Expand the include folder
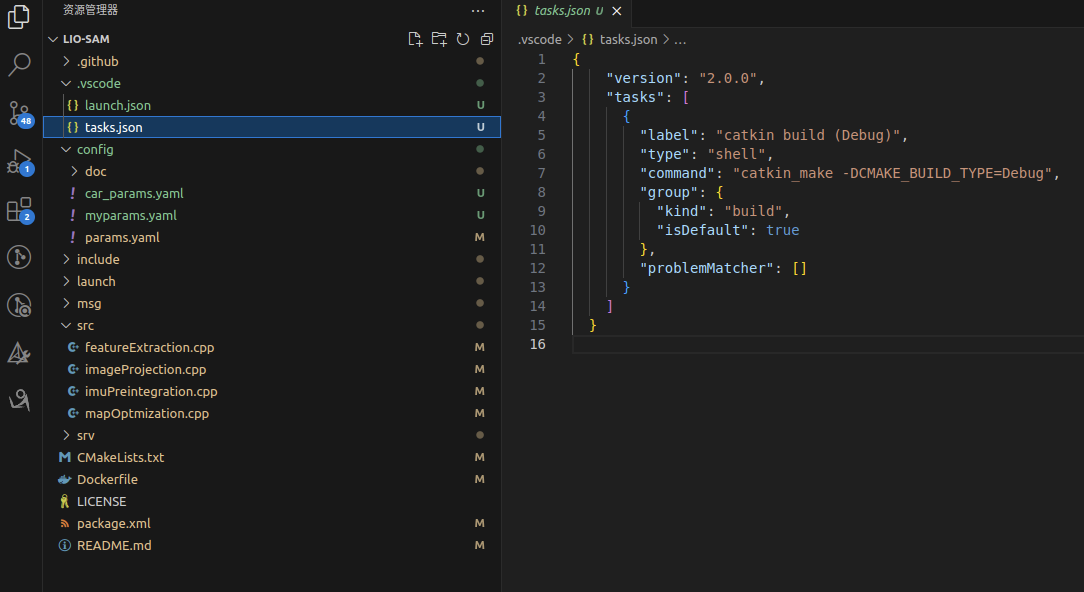 [97, 259]
